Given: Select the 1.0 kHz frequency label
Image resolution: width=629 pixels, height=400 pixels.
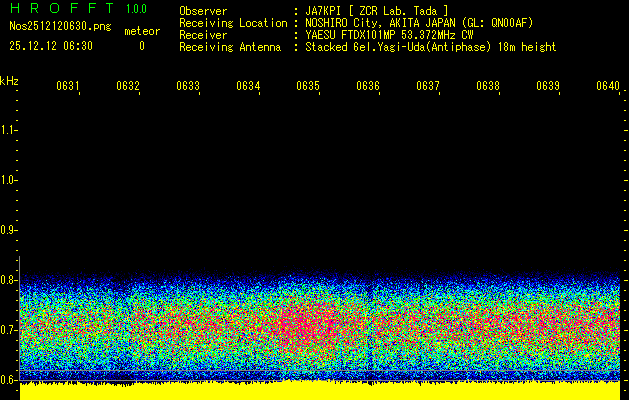Looking at the screenshot, I should coord(9,180).
